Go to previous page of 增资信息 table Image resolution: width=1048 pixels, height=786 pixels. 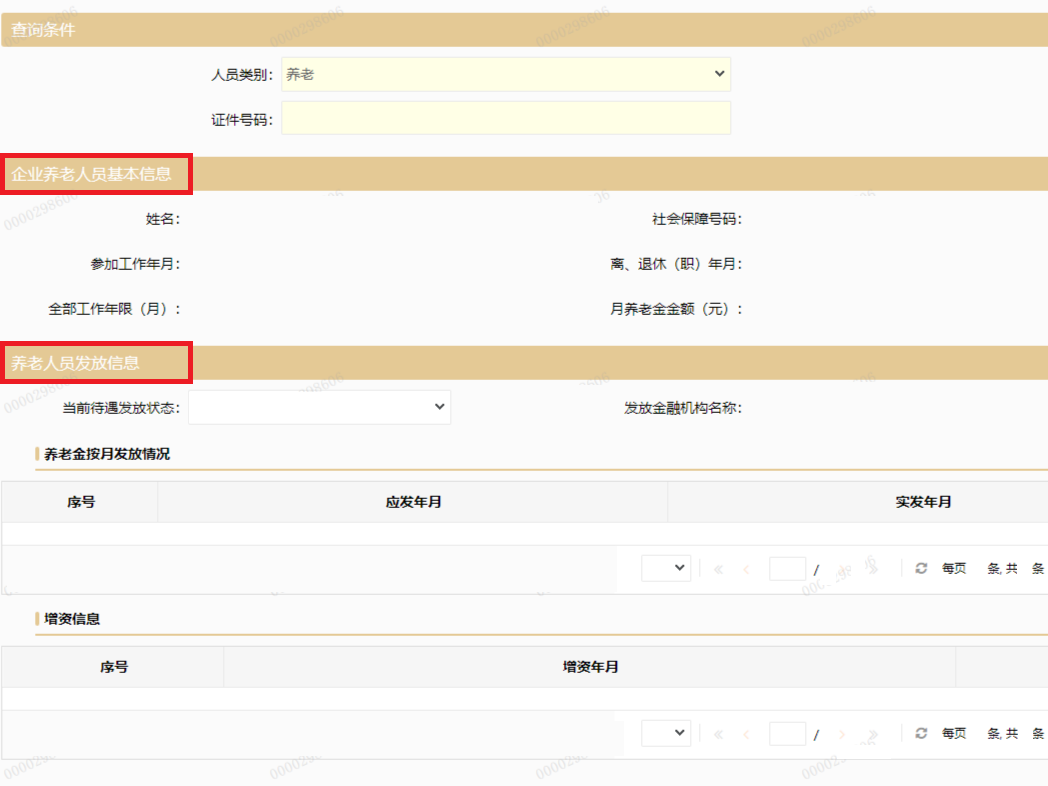(746, 734)
